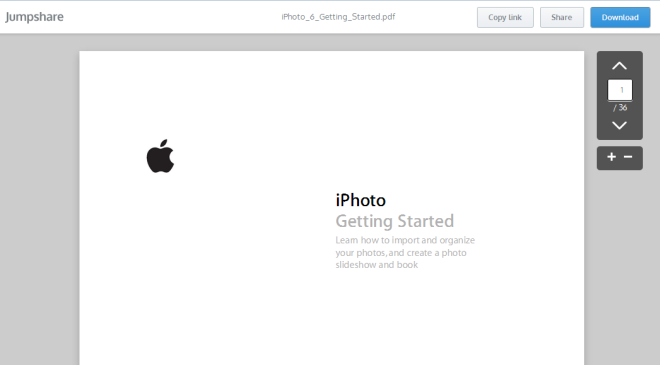Screen dimensions: 660x365
Task: Zoom out with the minus icon
Action: pyautogui.click(x=628, y=157)
